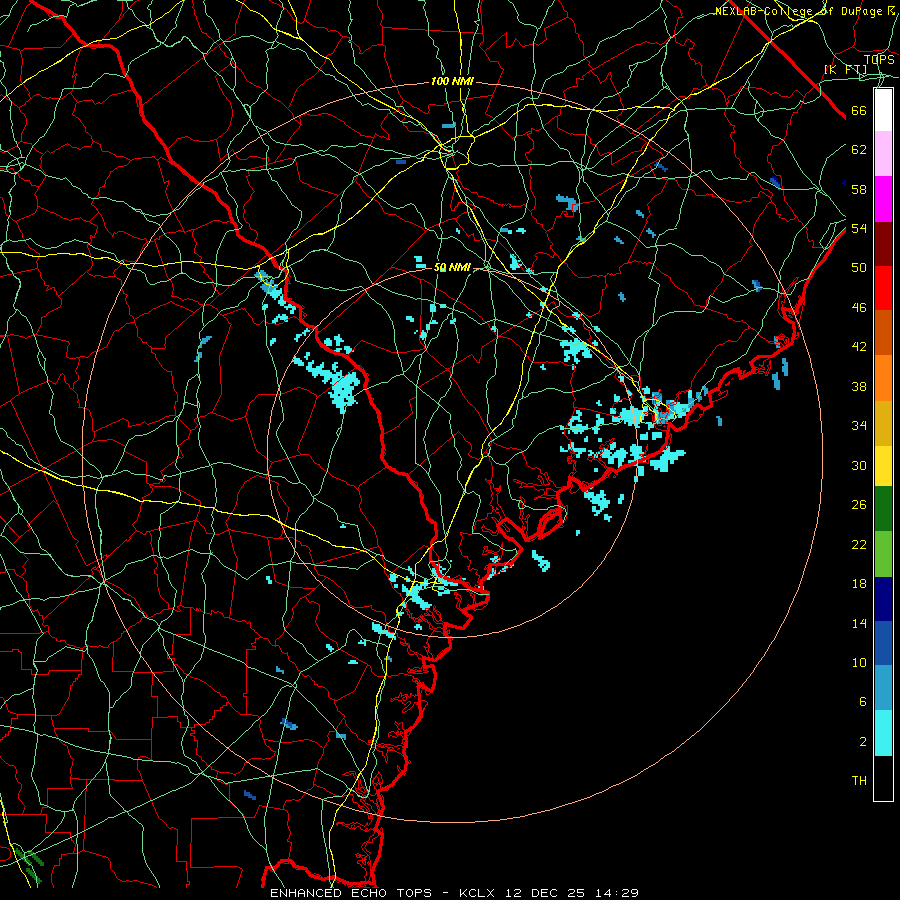900x900 pixels.
Task: Click the dark orange swatch beside 42
Action: [x=883, y=333]
